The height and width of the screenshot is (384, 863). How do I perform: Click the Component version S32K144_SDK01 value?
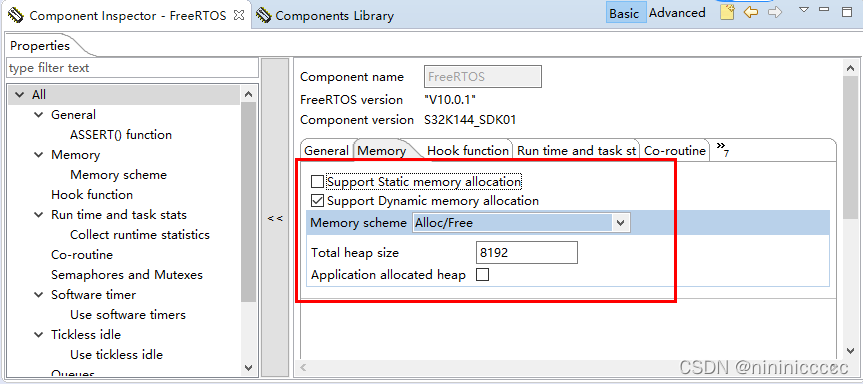(470, 120)
